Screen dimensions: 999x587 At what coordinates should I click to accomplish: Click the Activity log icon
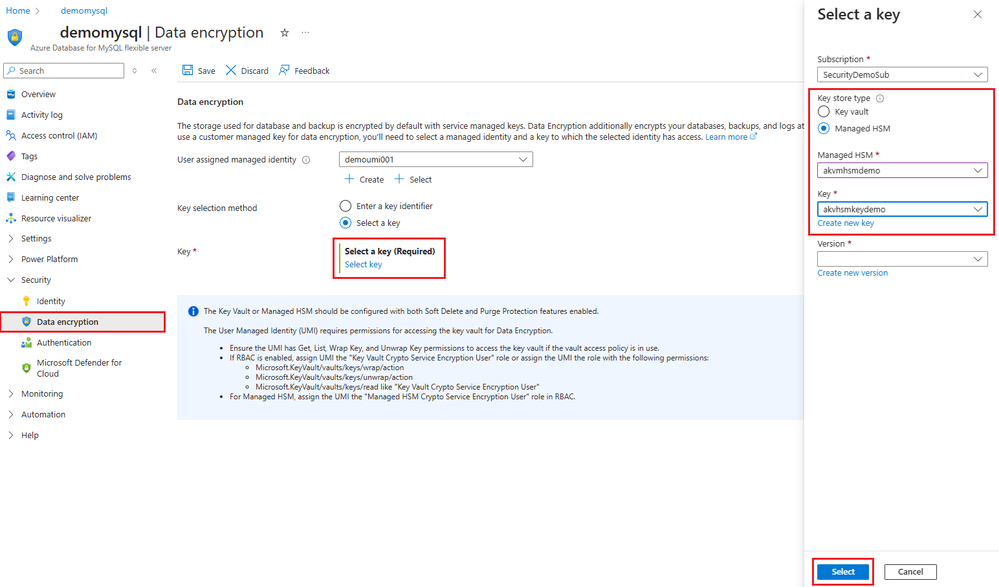[x=11, y=115]
